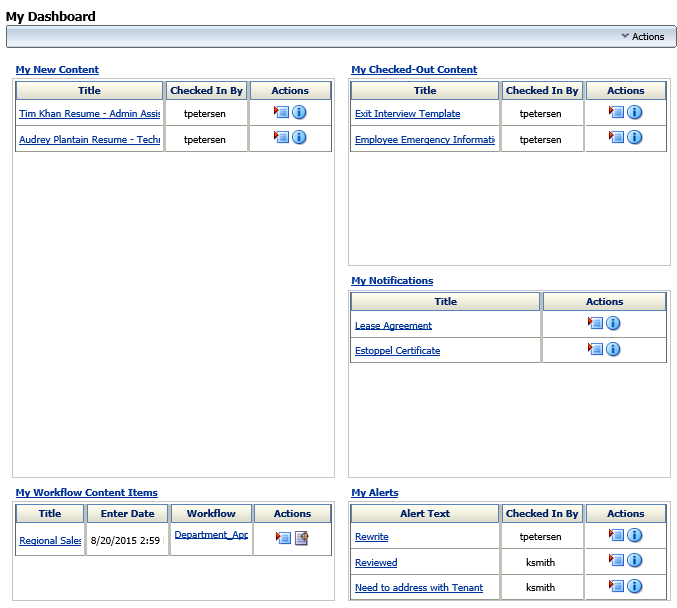Screen dimensions: 677x608
Task: Open actions menu icon for Estoppel Certificate
Action: 595,349
